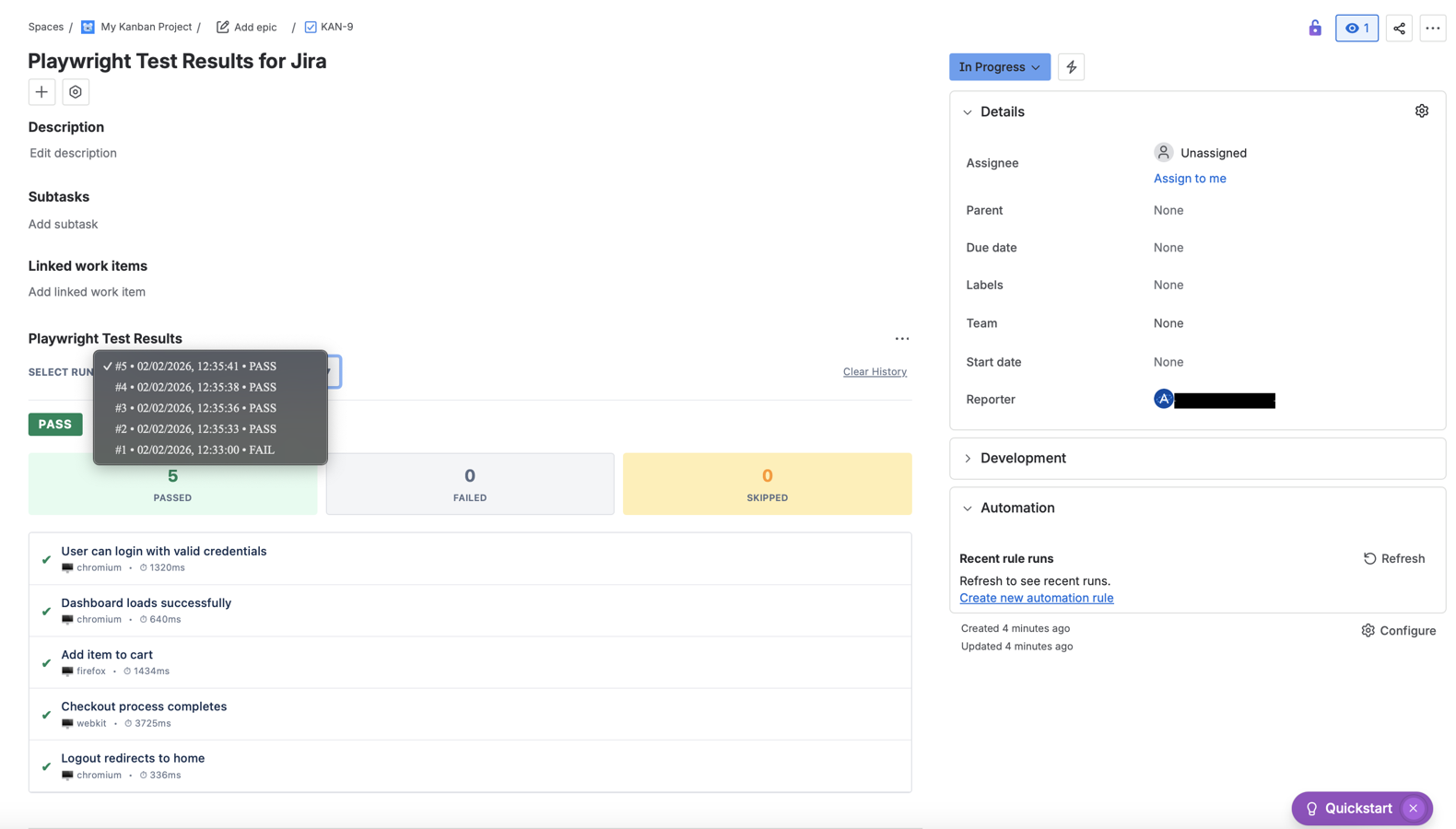This screenshot has width=1456, height=829.
Task: Click the plus add content button
Action: [41, 92]
